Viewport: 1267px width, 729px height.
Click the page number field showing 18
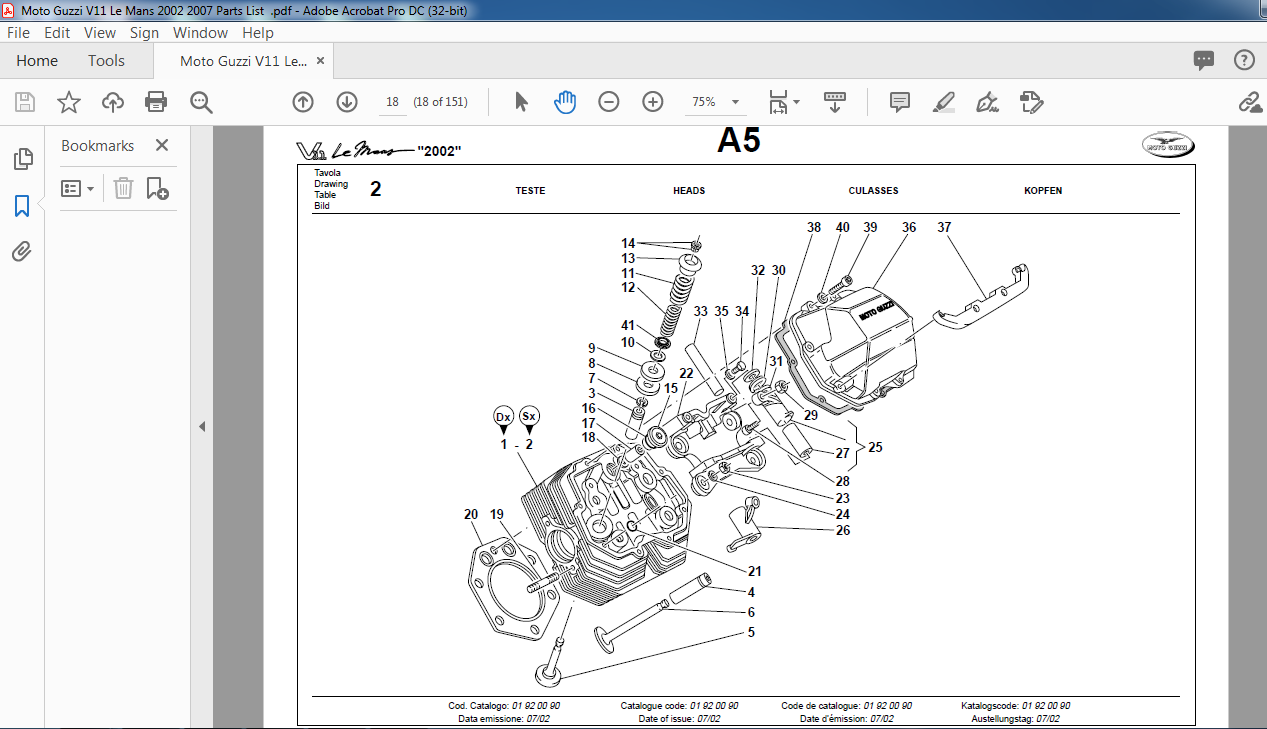pyautogui.click(x=392, y=102)
